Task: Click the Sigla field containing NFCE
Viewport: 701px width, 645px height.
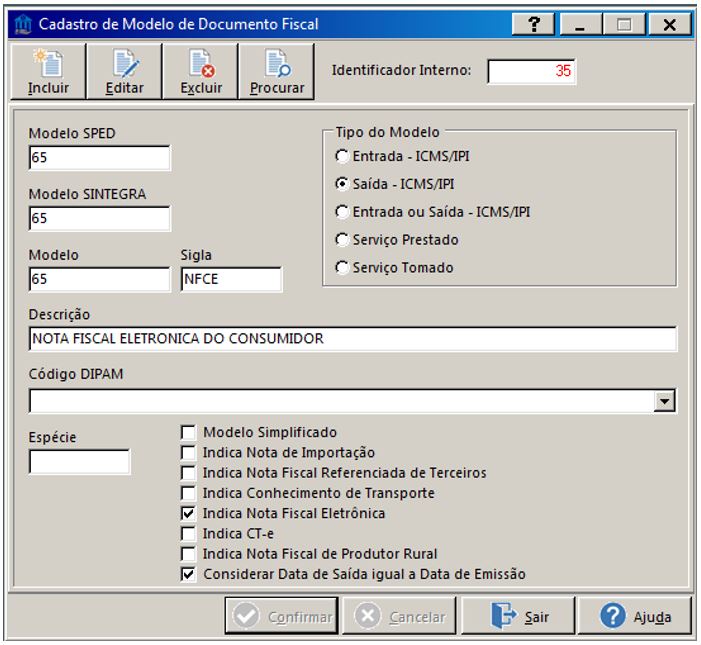Action: (x=231, y=279)
